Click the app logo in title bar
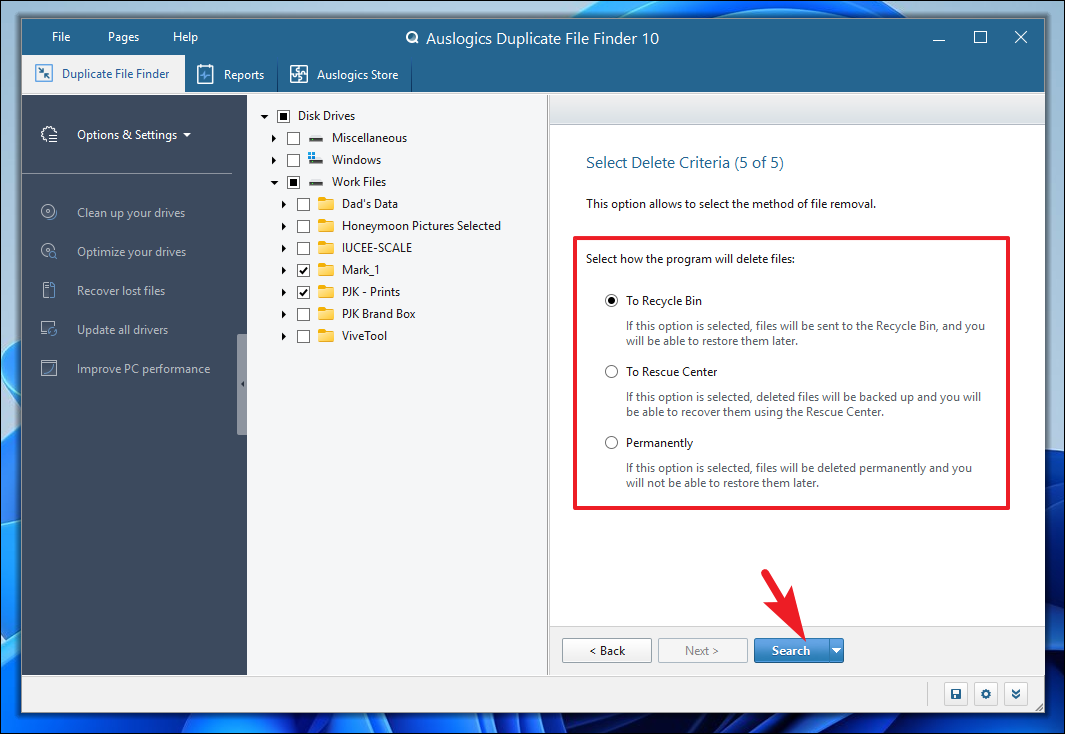The image size is (1065, 734). 412,38
